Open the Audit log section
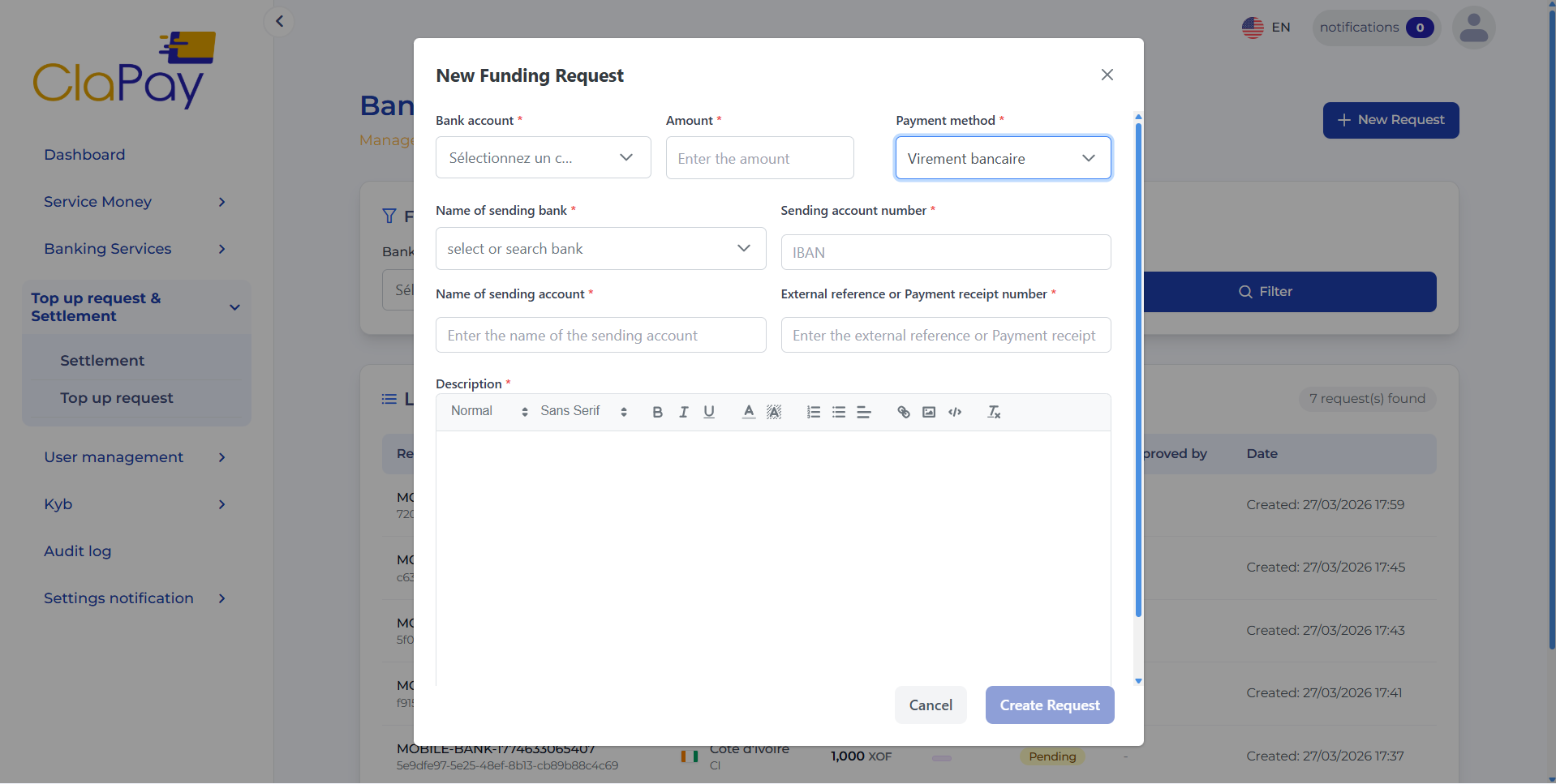The image size is (1556, 784). tap(77, 551)
